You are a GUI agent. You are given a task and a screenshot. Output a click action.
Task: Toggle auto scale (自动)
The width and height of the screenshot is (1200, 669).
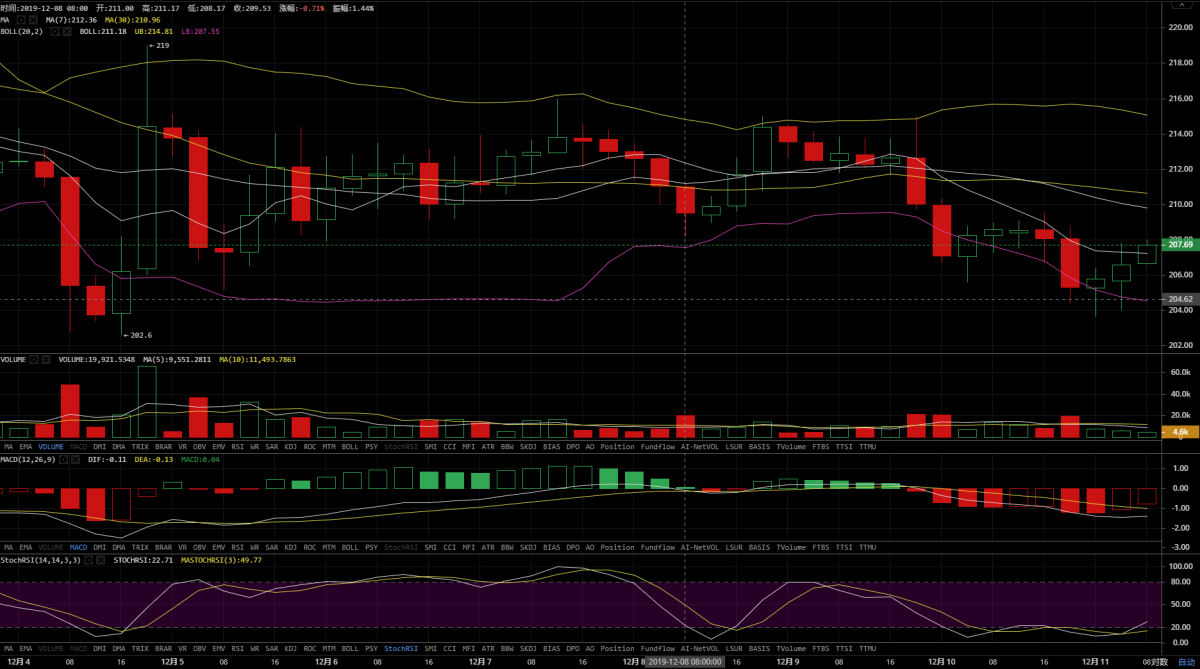click(x=1185, y=662)
